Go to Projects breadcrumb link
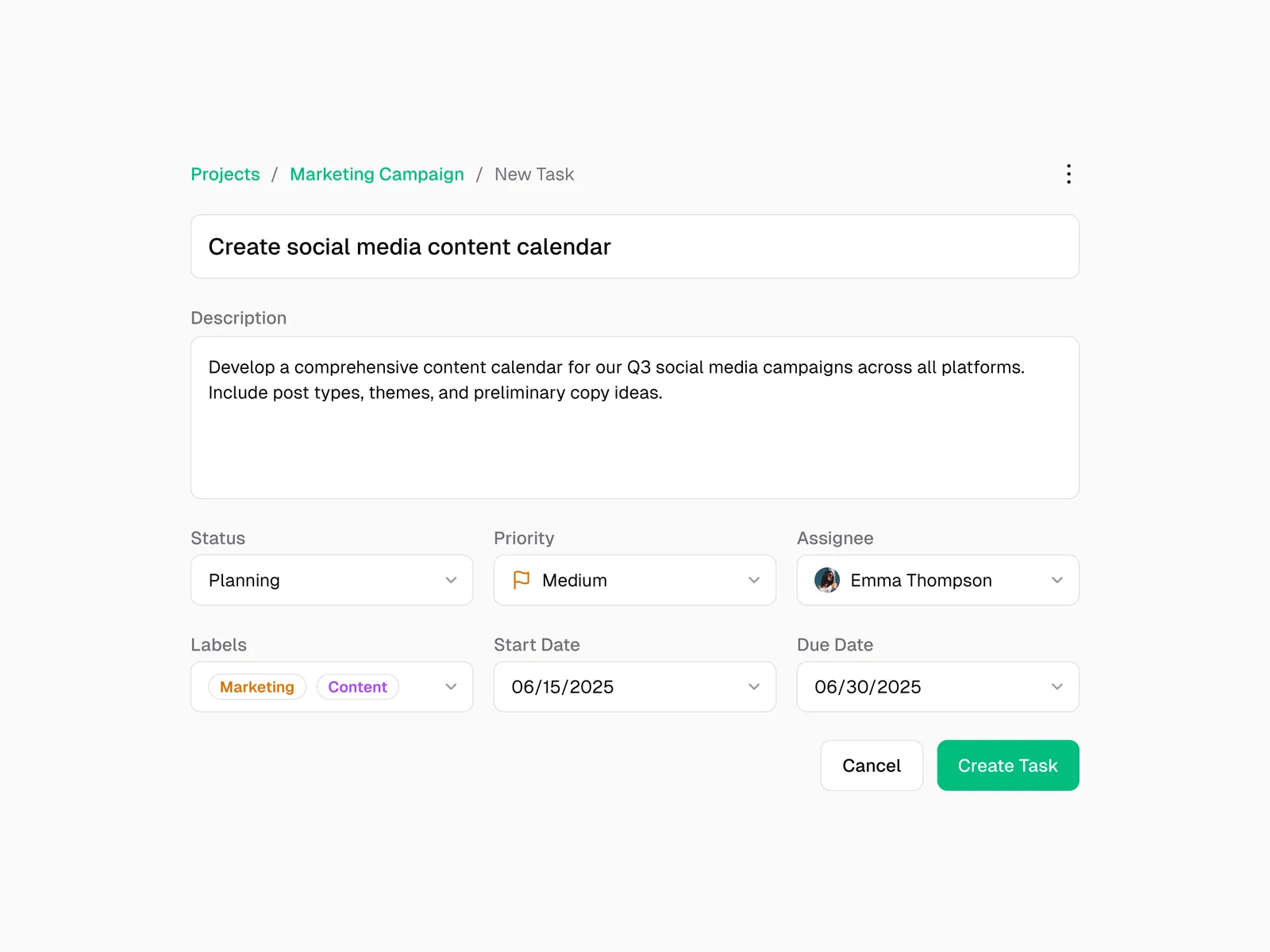This screenshot has width=1270, height=952. point(225,175)
